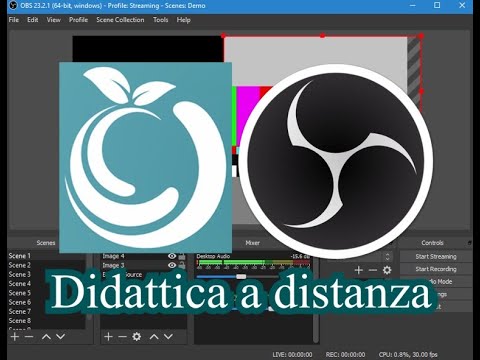This screenshot has height=360, width=480.
Task: Open transition properties gear icon
Action: pos(387,270)
